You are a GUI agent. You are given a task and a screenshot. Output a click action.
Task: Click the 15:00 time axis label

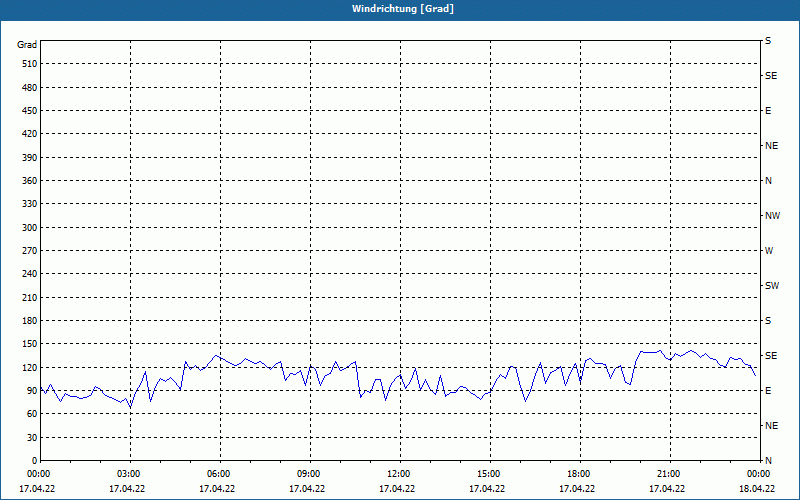pos(490,474)
